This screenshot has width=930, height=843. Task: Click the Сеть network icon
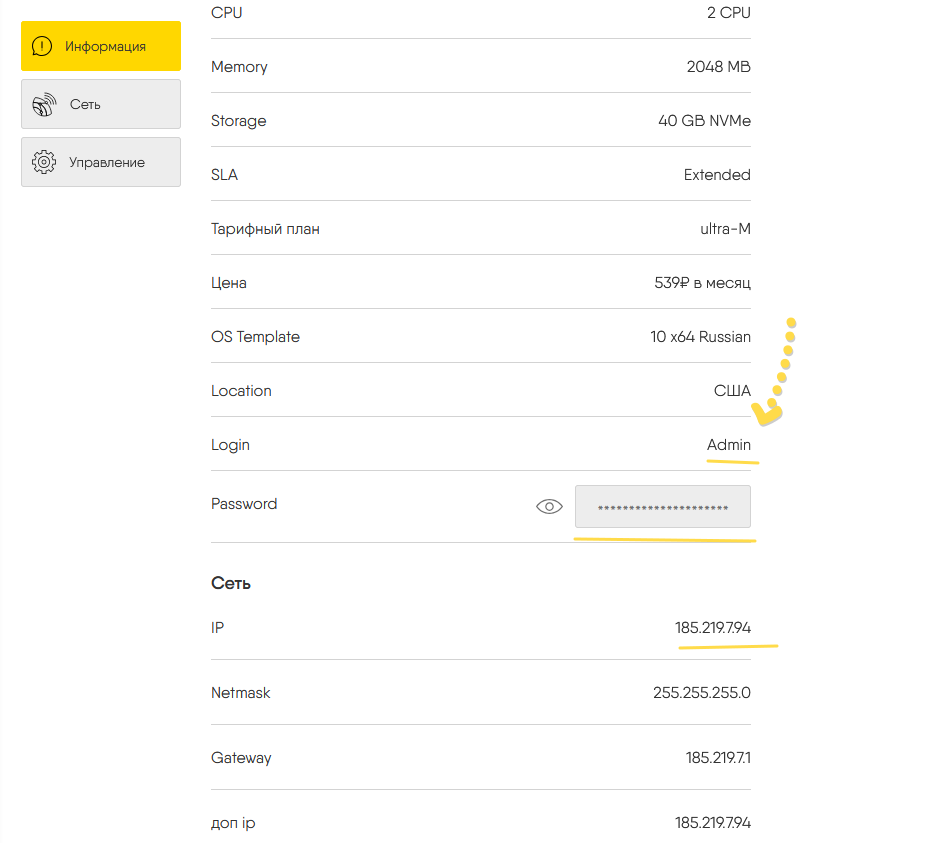44,104
